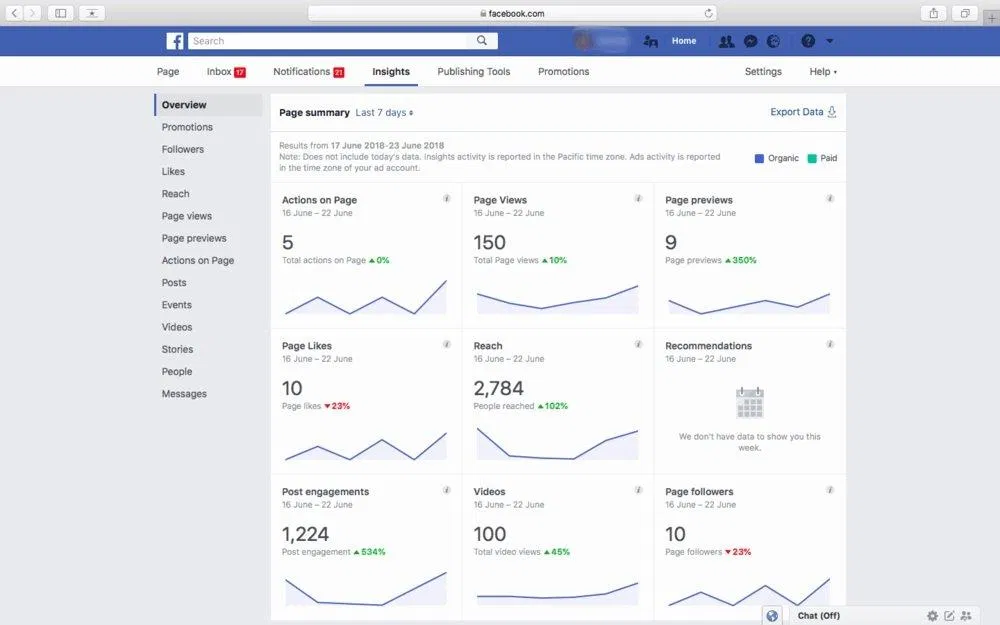Click the Export Data link

795,112
